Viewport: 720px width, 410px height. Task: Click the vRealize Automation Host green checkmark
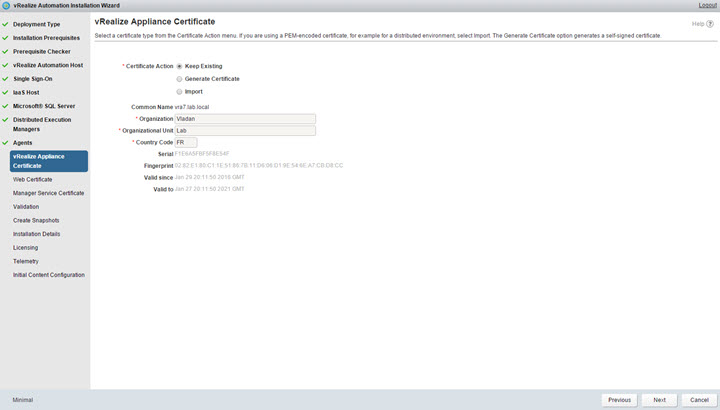[5, 65]
